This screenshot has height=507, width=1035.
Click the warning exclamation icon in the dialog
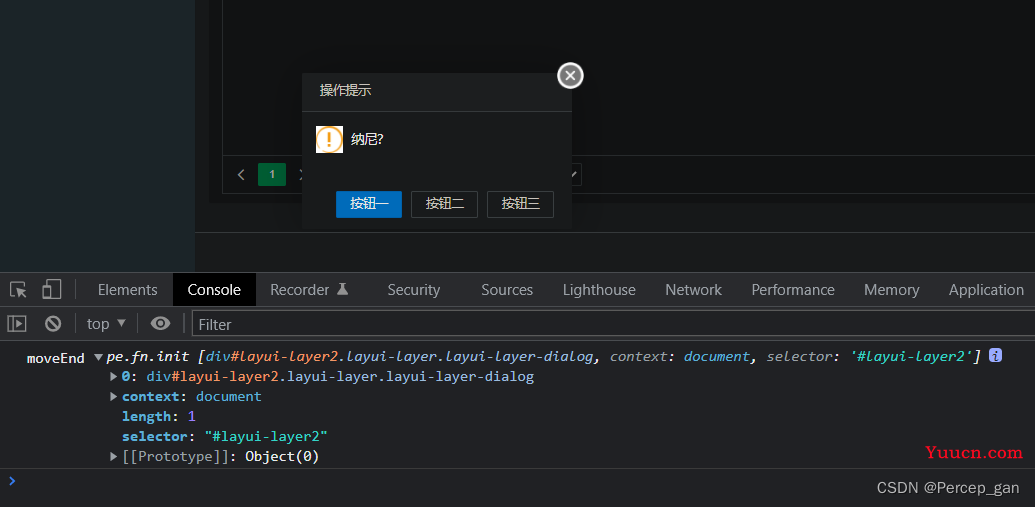[x=329, y=139]
